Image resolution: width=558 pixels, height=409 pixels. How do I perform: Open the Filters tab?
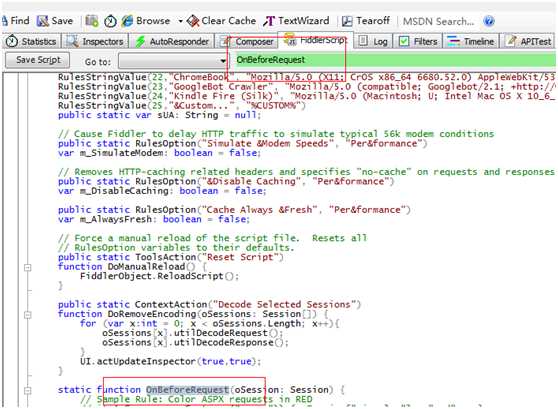click(418, 41)
